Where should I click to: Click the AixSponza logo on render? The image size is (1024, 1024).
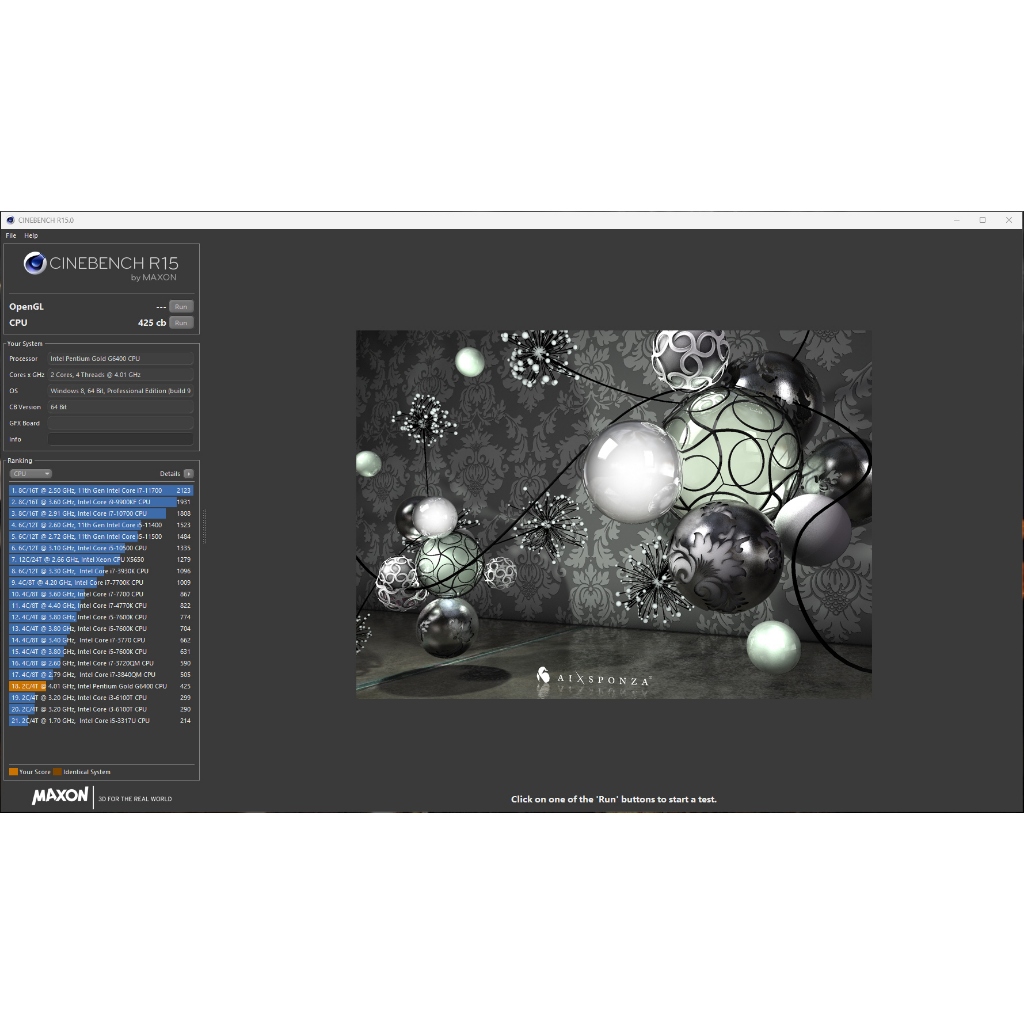[x=594, y=678]
